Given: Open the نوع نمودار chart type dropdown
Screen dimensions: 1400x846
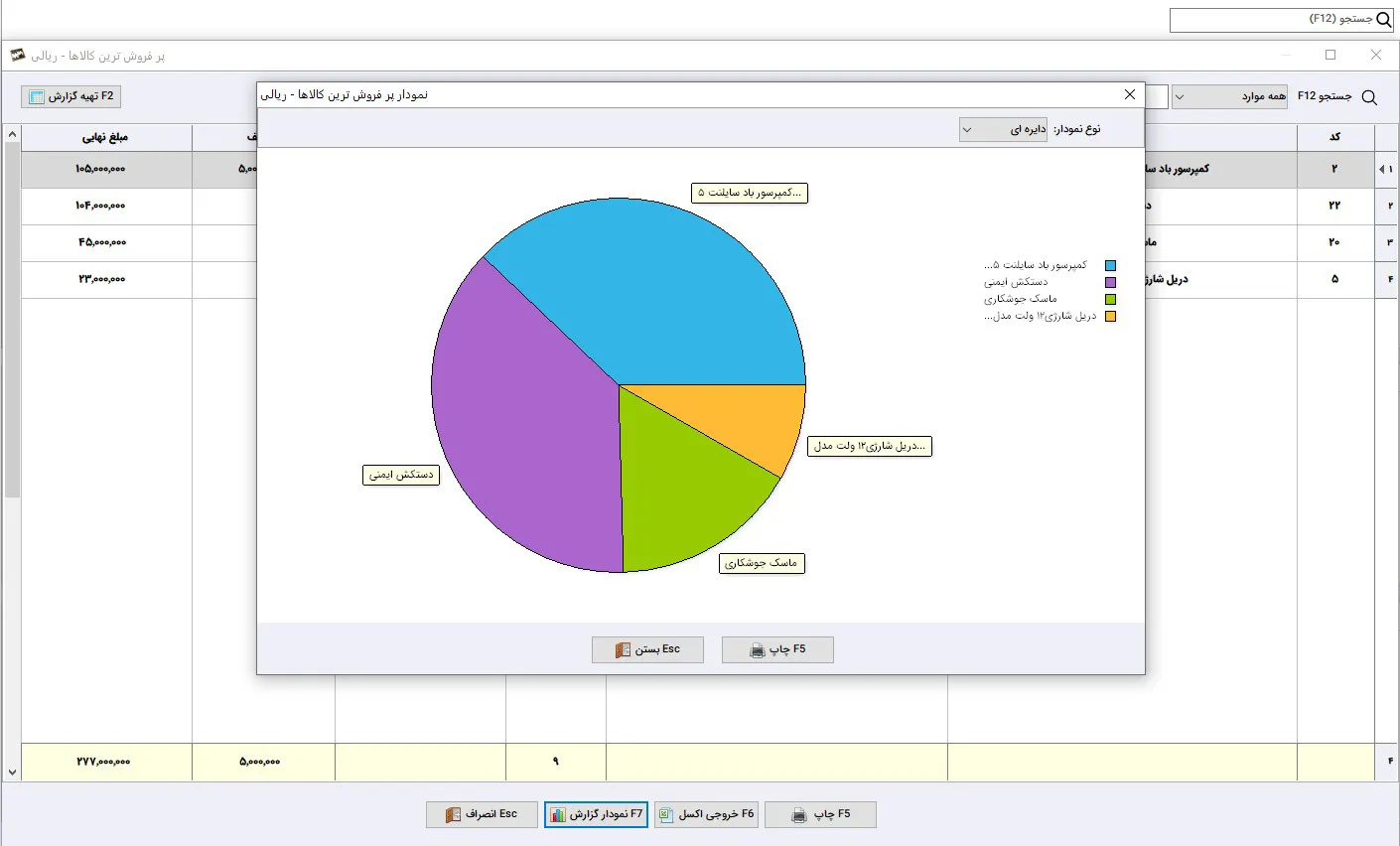Looking at the screenshot, I should pyautogui.click(x=1003, y=129).
